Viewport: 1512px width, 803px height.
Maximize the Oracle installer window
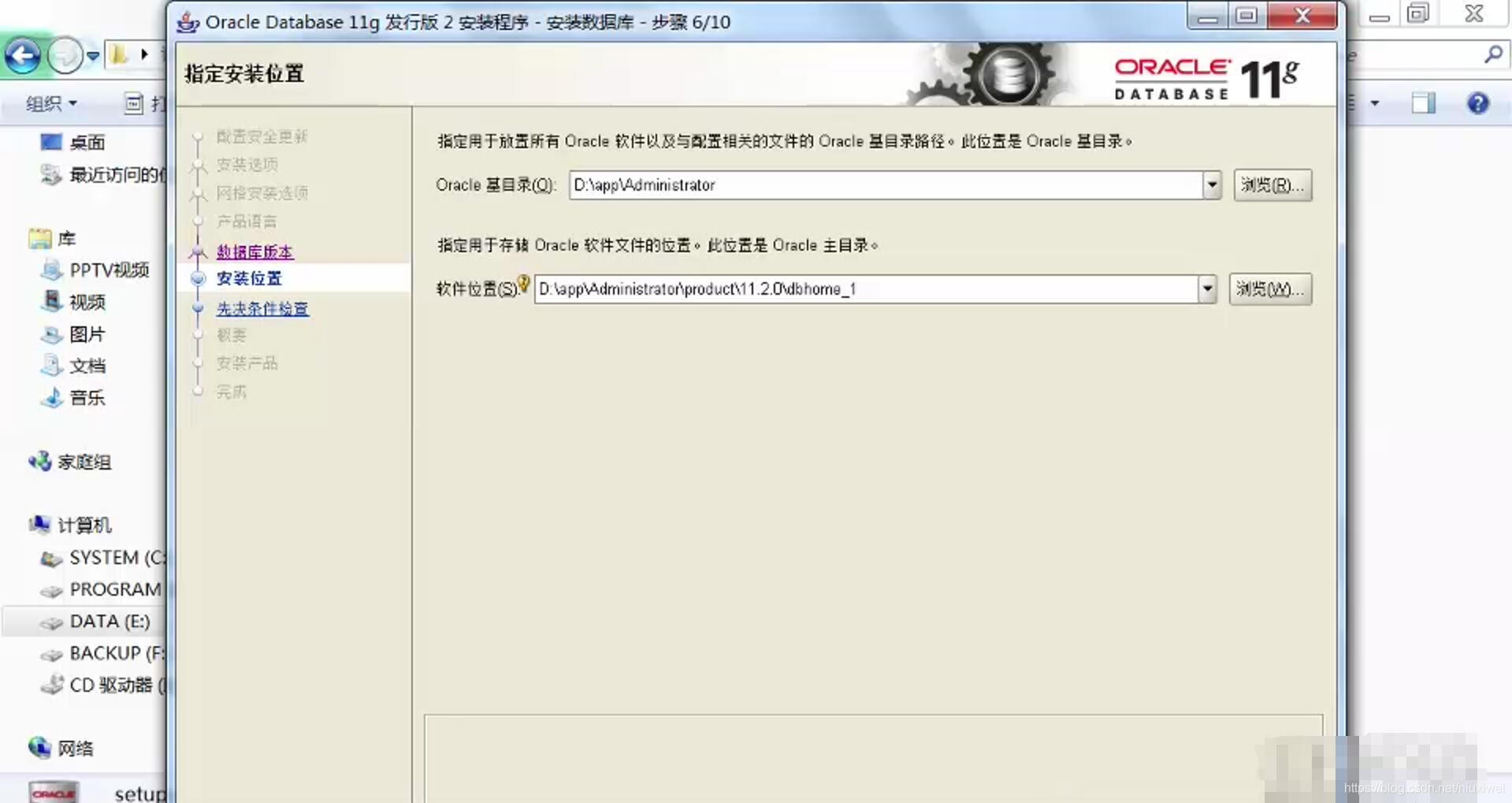1246,17
